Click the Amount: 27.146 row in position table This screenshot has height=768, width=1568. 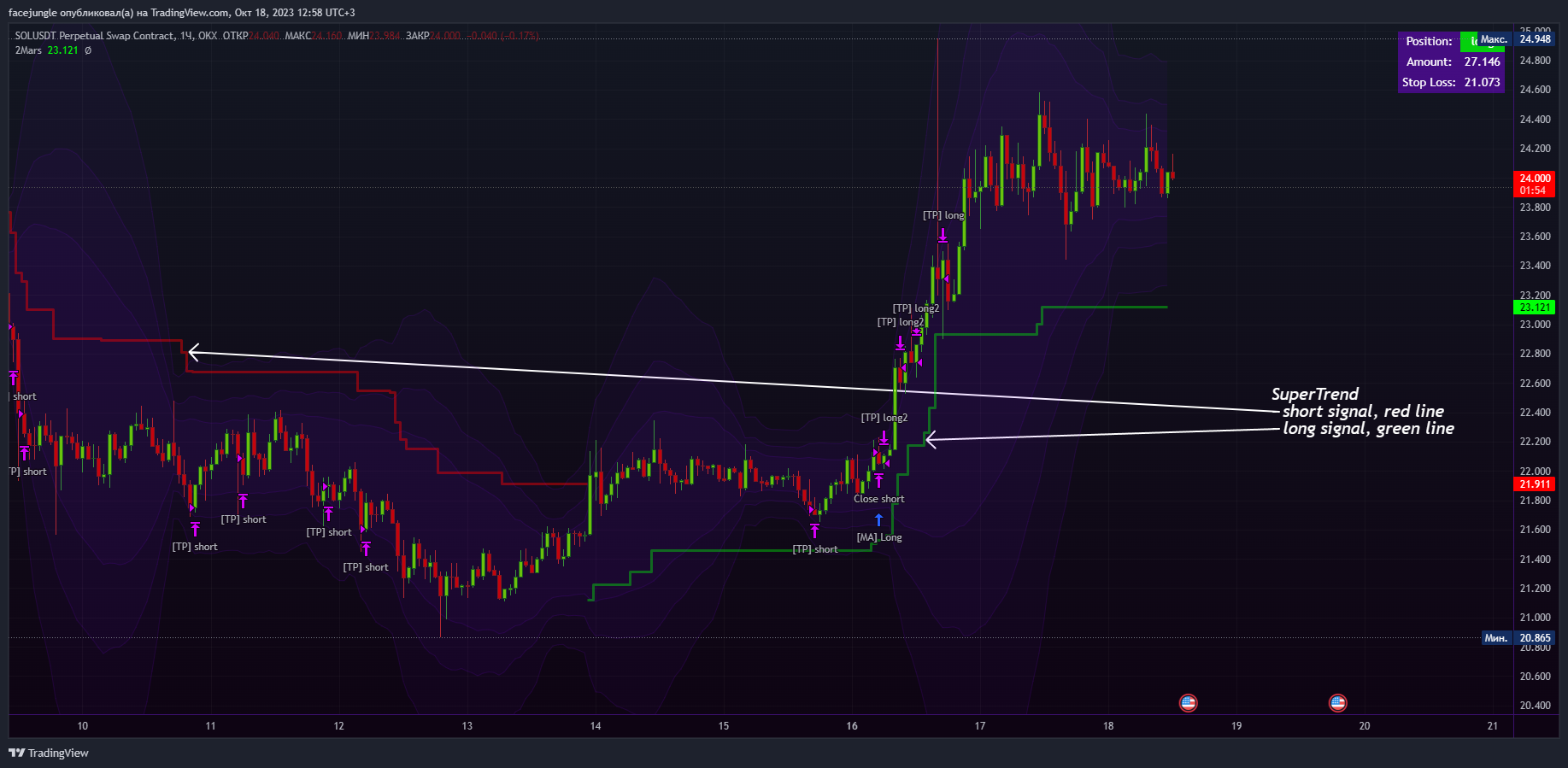click(1452, 62)
